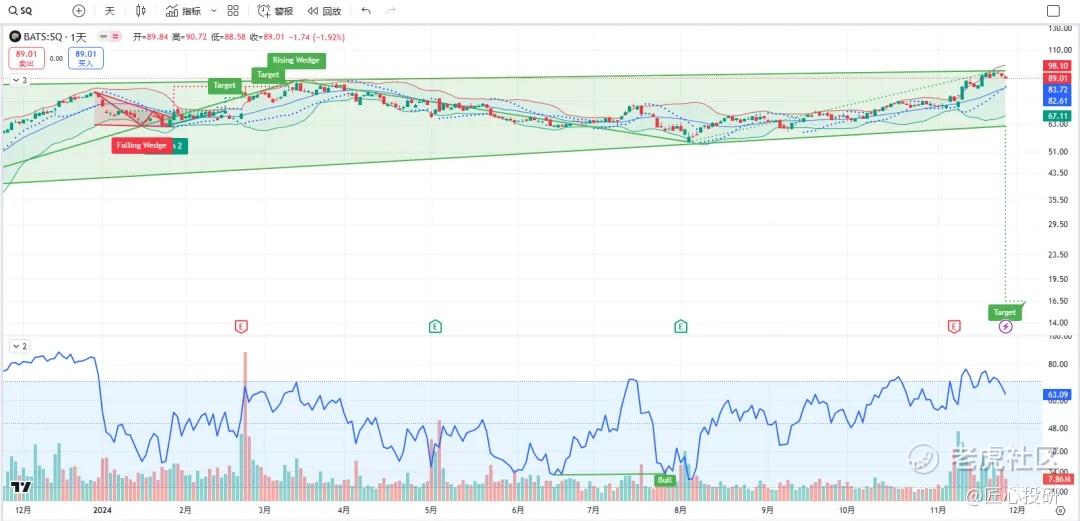Viewport: 1080px width, 521px height.
Task: Open the candlestick chart style menu
Action: (x=141, y=11)
